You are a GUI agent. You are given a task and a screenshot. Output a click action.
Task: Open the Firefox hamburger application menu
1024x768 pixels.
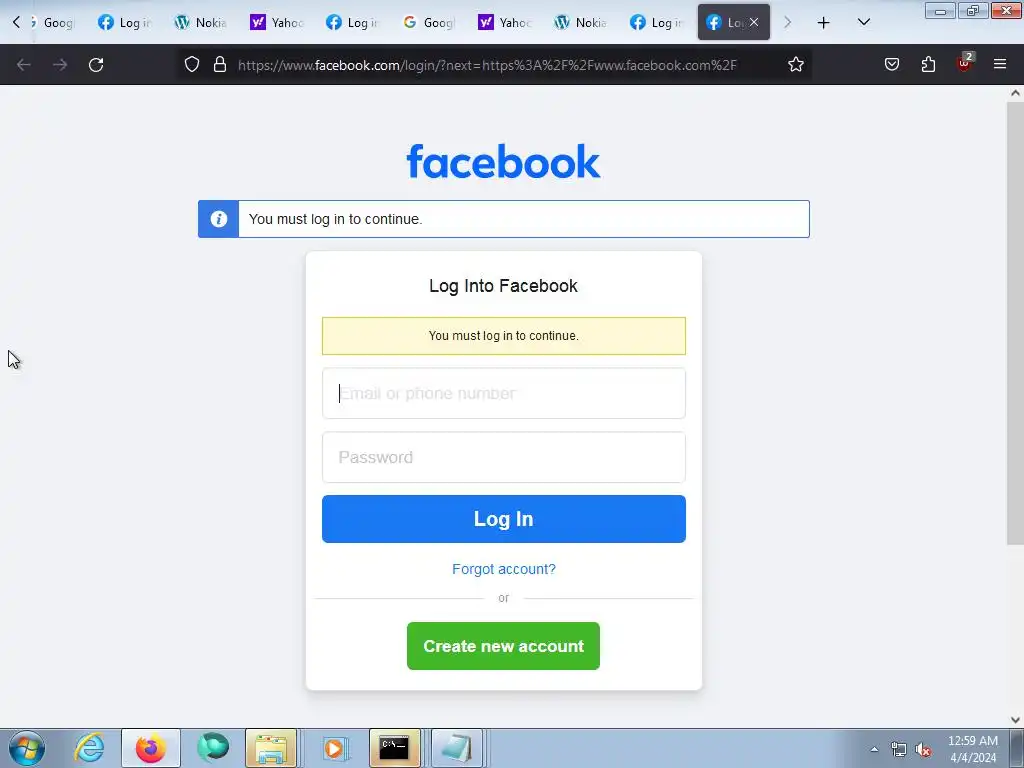[x=1000, y=65]
